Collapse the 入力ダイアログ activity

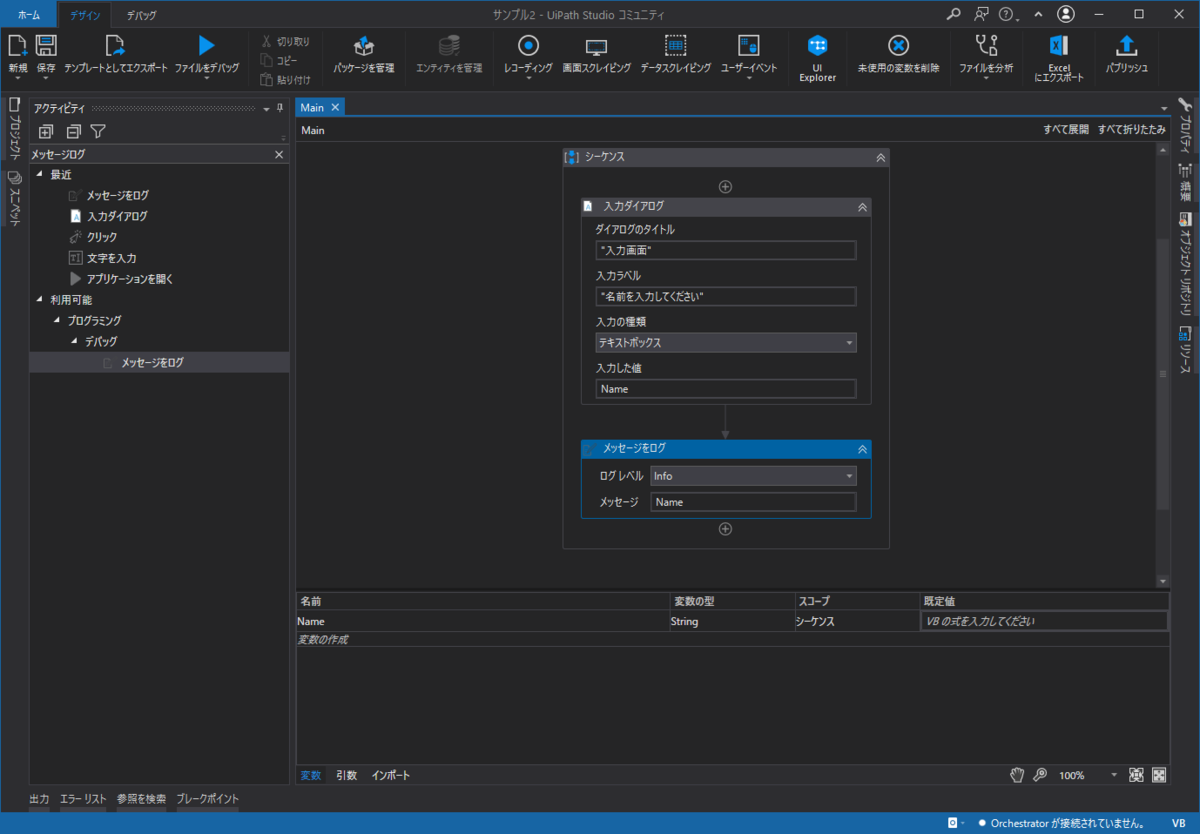[x=862, y=207]
